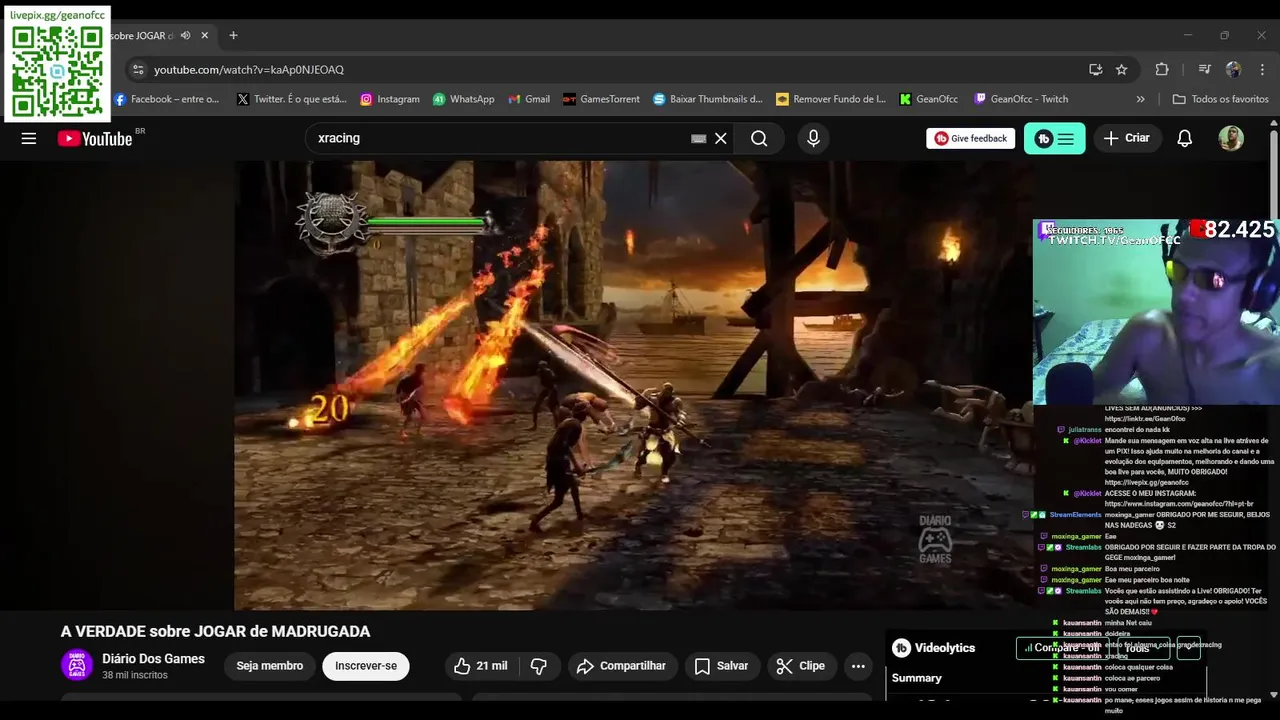Open Todos os favoritos folder
This screenshot has height=720, width=1280.
pos(1221,99)
